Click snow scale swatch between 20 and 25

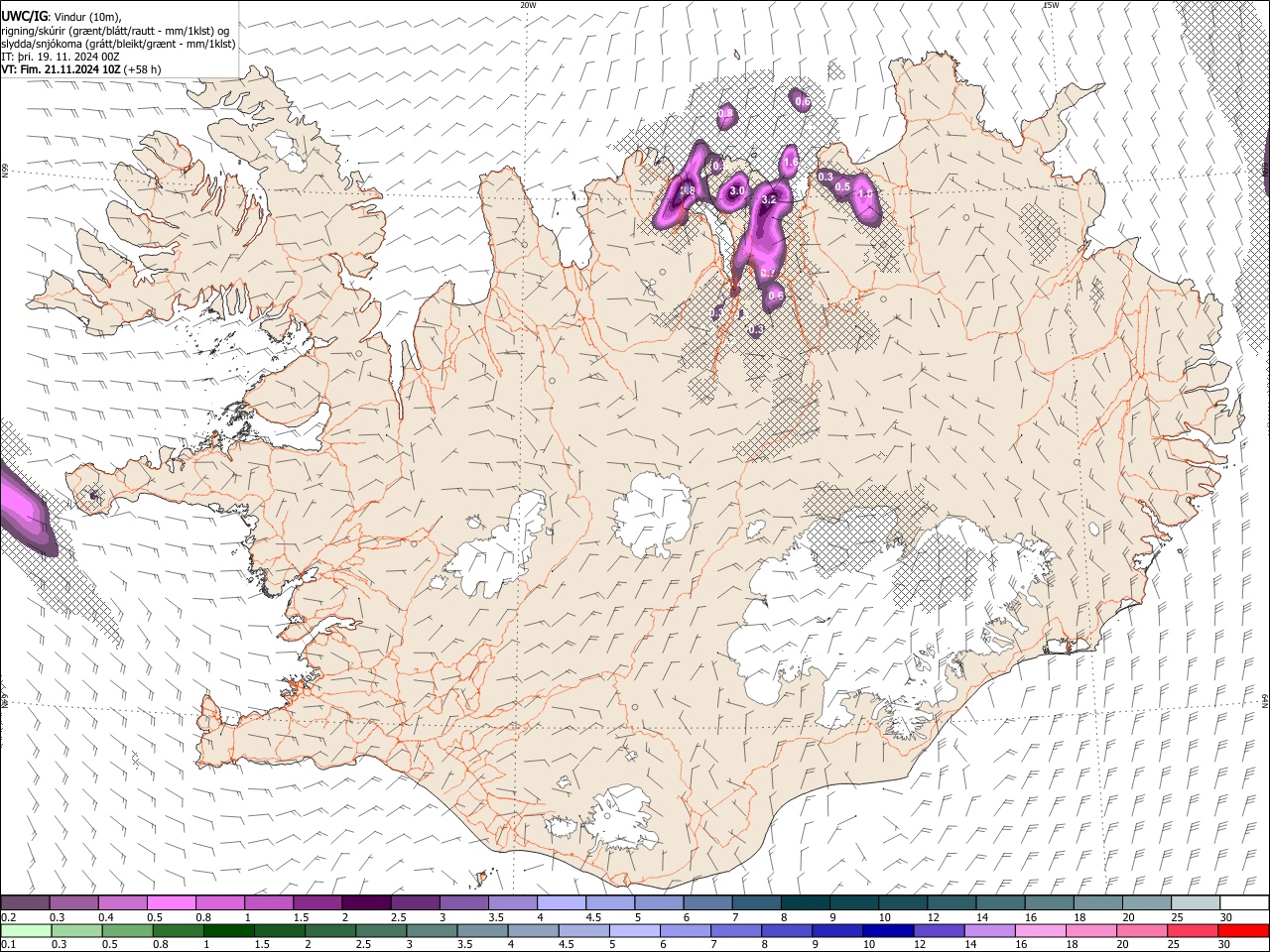click(1147, 903)
